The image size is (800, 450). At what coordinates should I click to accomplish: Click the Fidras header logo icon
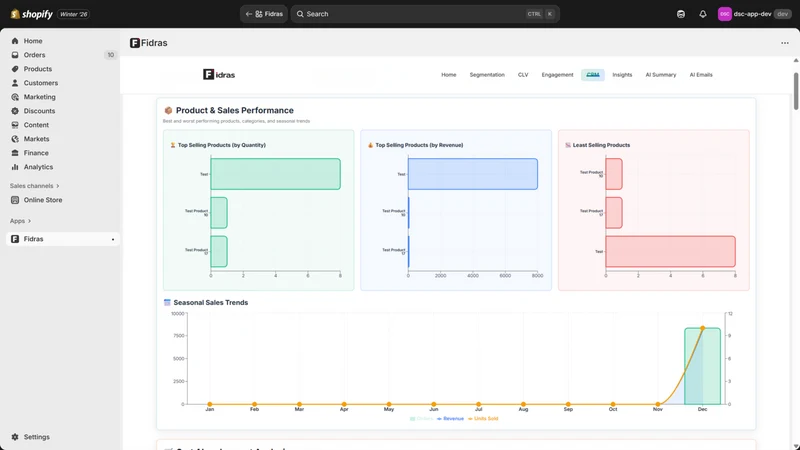(135, 43)
